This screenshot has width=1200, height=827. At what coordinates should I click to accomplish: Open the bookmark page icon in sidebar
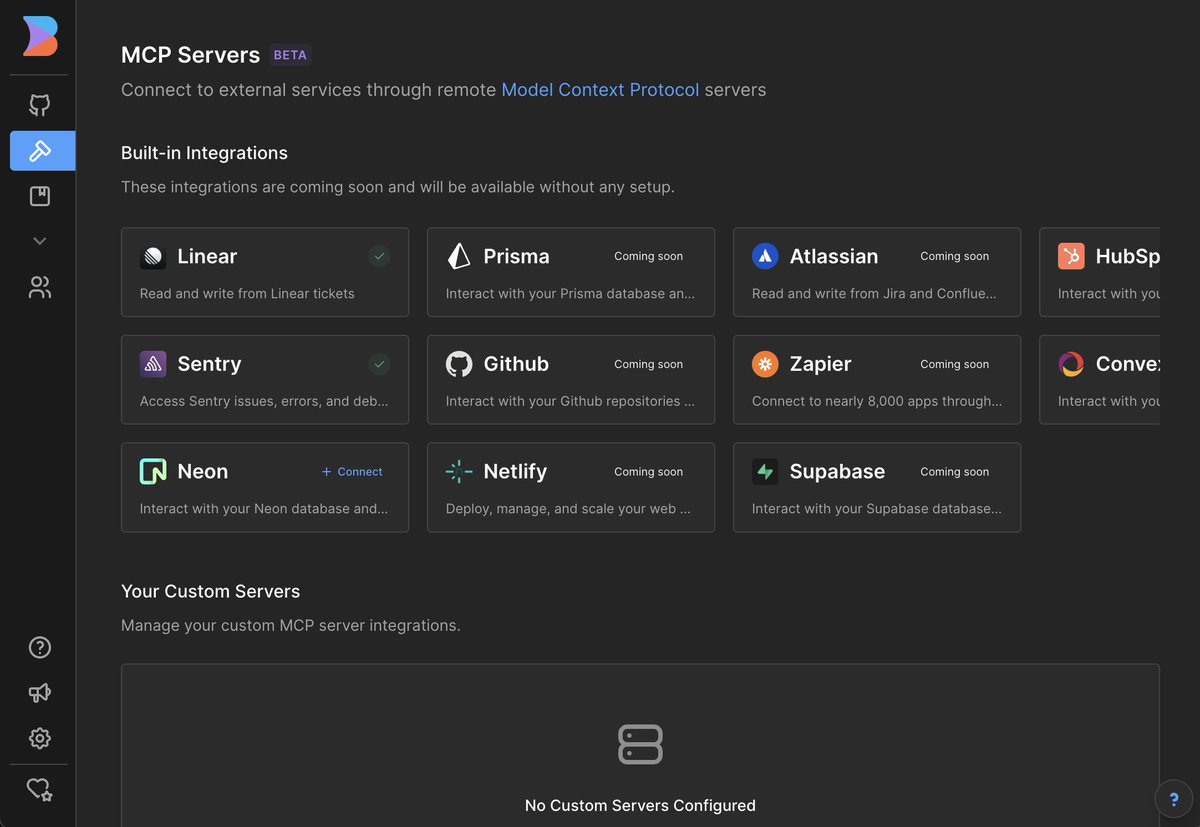(40, 196)
